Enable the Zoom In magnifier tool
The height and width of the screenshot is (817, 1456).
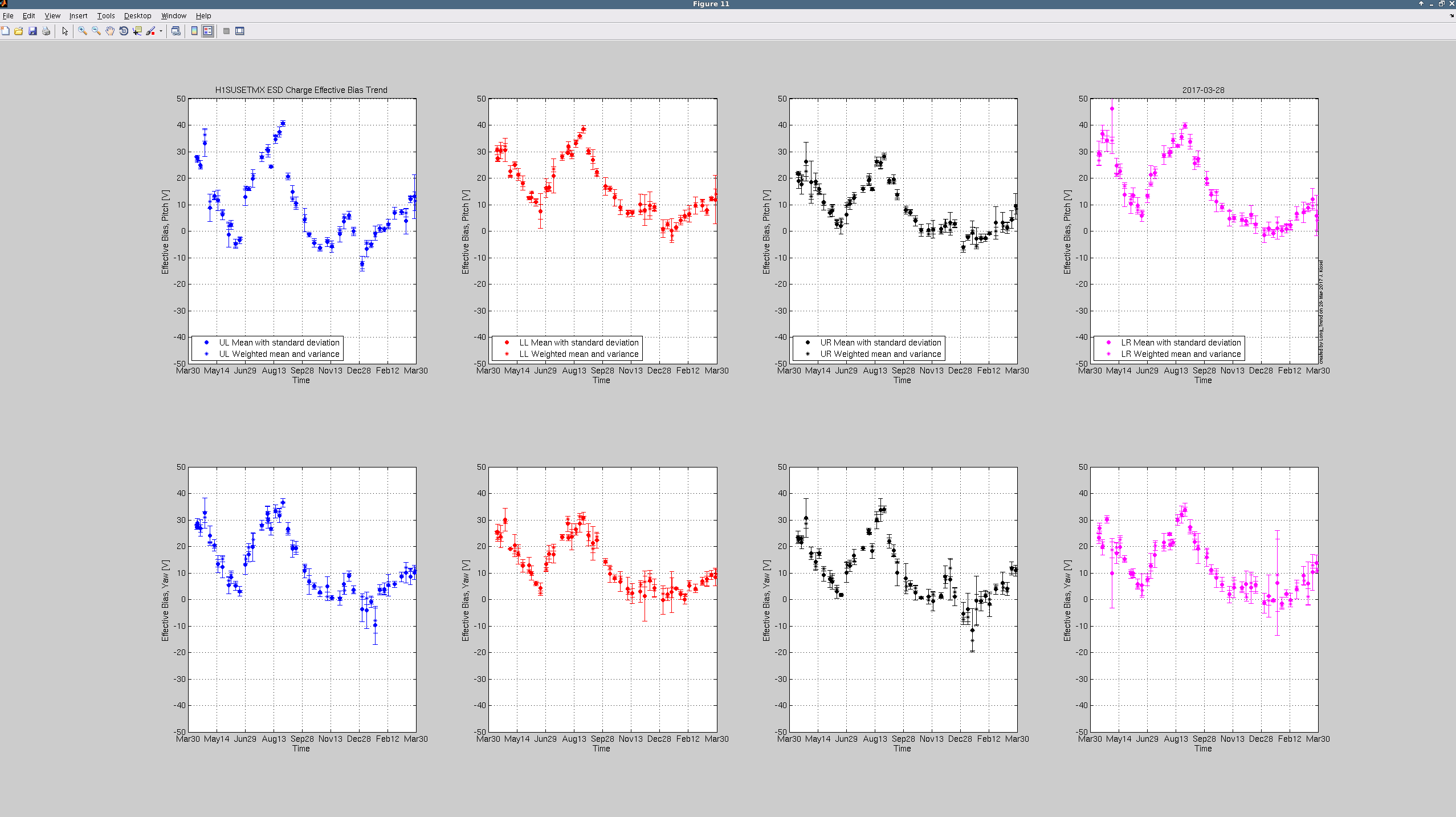pyautogui.click(x=83, y=31)
